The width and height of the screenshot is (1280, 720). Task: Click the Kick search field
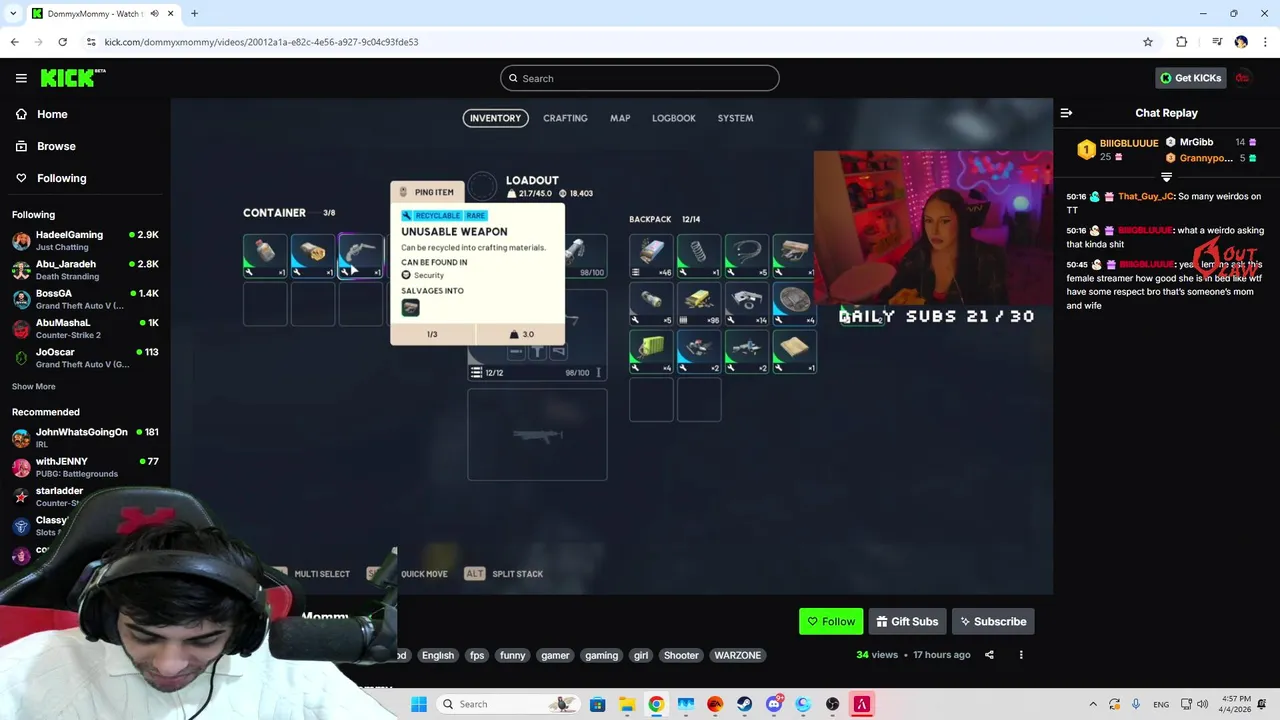(x=640, y=78)
